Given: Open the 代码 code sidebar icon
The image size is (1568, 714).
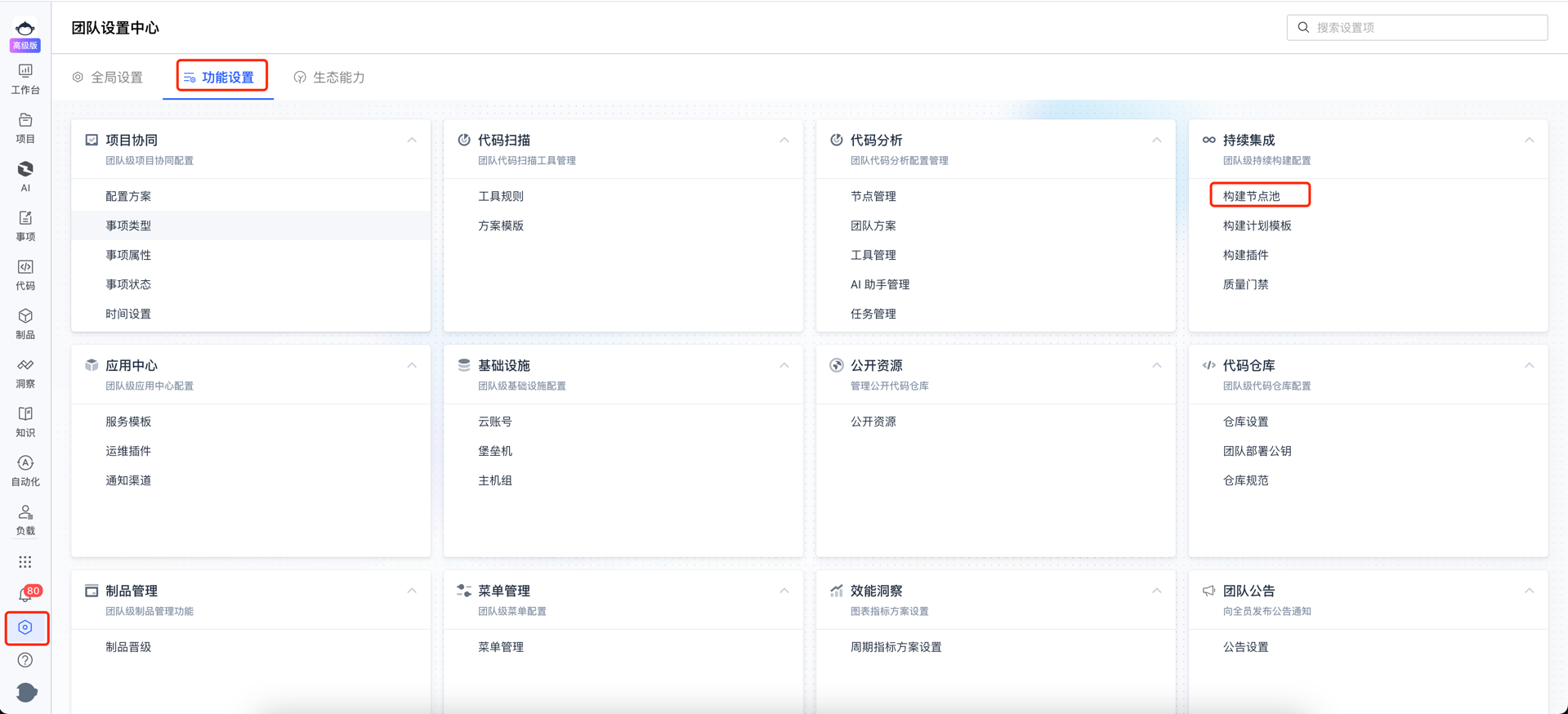Looking at the screenshot, I should tap(25, 274).
